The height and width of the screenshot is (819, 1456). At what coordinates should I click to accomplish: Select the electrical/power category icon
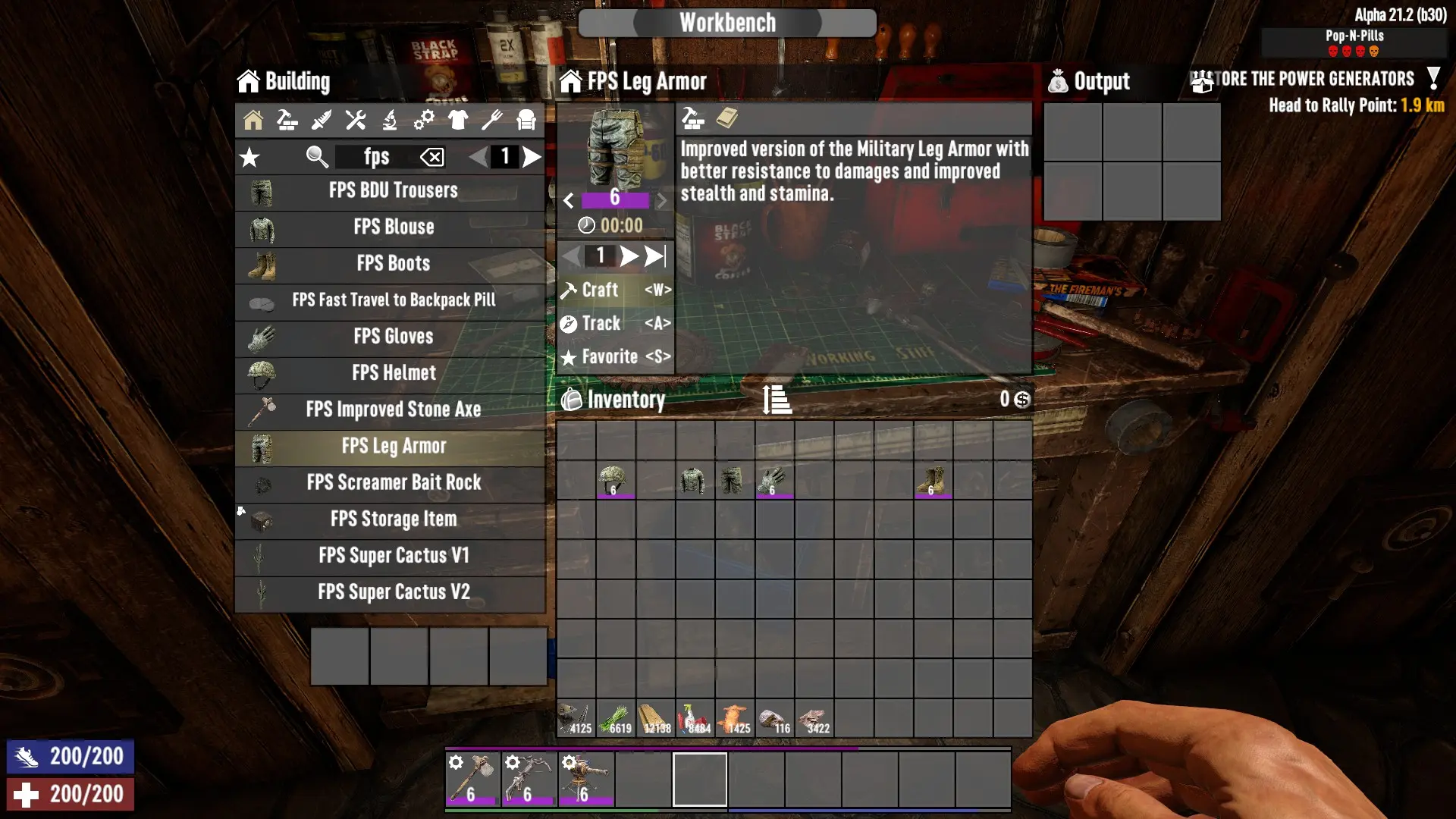click(x=423, y=120)
